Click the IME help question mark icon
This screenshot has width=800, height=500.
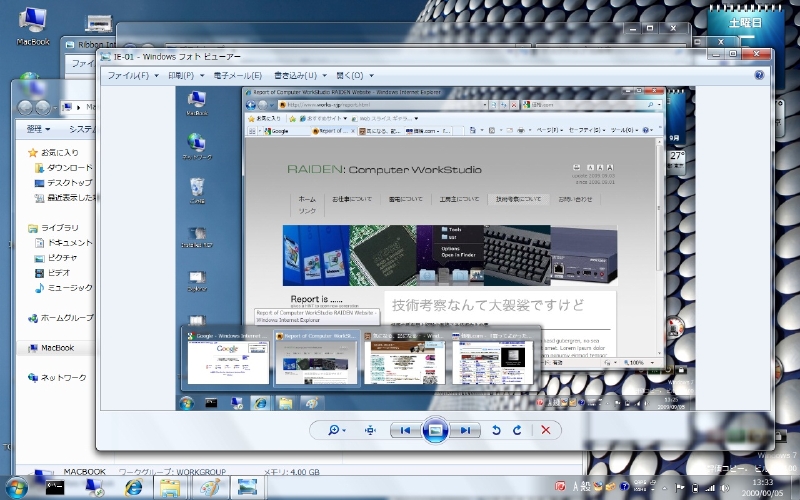pos(624,487)
